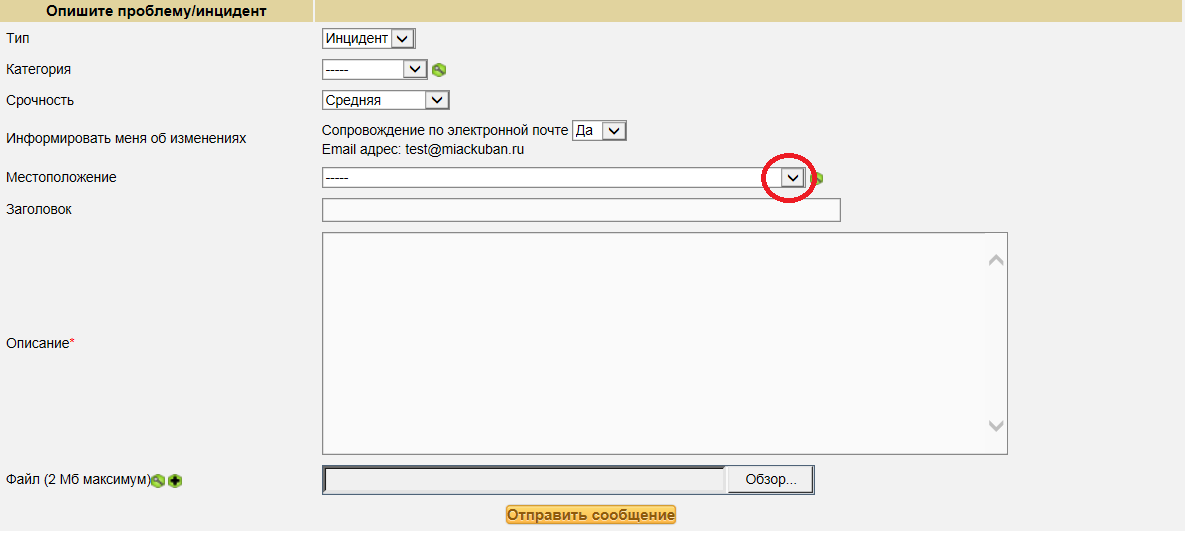Image resolution: width=1187 pixels, height=535 pixels.
Task: Submit the form with Отправить сообщение
Action: coord(590,515)
